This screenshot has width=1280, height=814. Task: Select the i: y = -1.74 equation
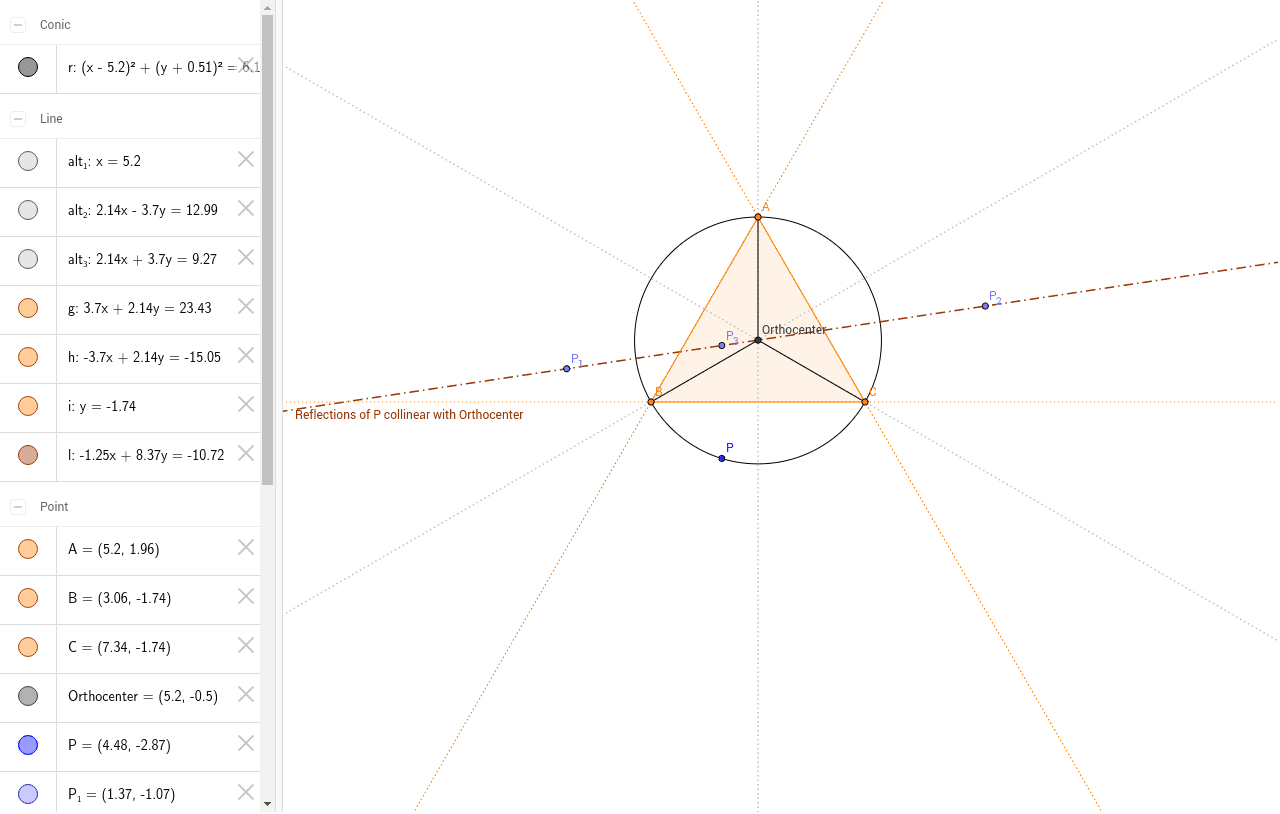click(x=102, y=406)
